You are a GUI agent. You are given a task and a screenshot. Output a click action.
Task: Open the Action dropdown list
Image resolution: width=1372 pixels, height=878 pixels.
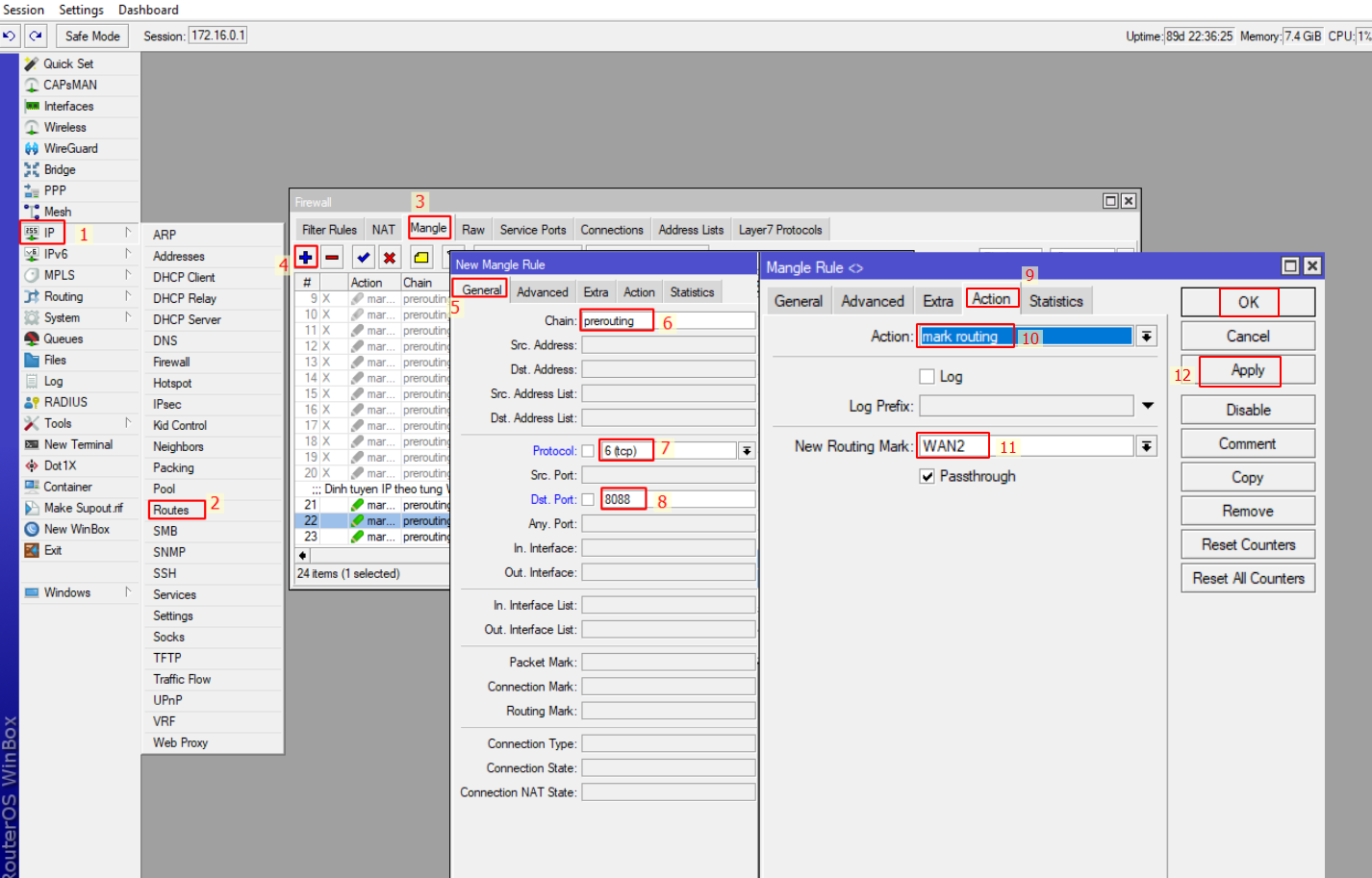click(x=1146, y=337)
